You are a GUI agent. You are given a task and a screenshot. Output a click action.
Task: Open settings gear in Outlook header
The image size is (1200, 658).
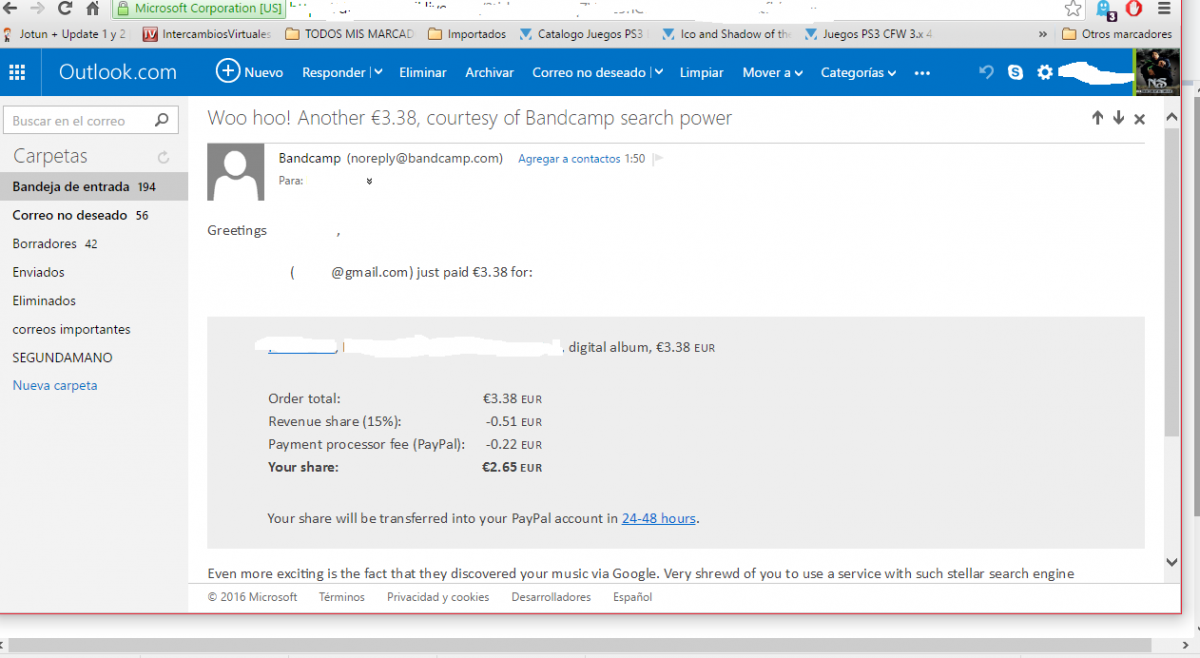1045,72
